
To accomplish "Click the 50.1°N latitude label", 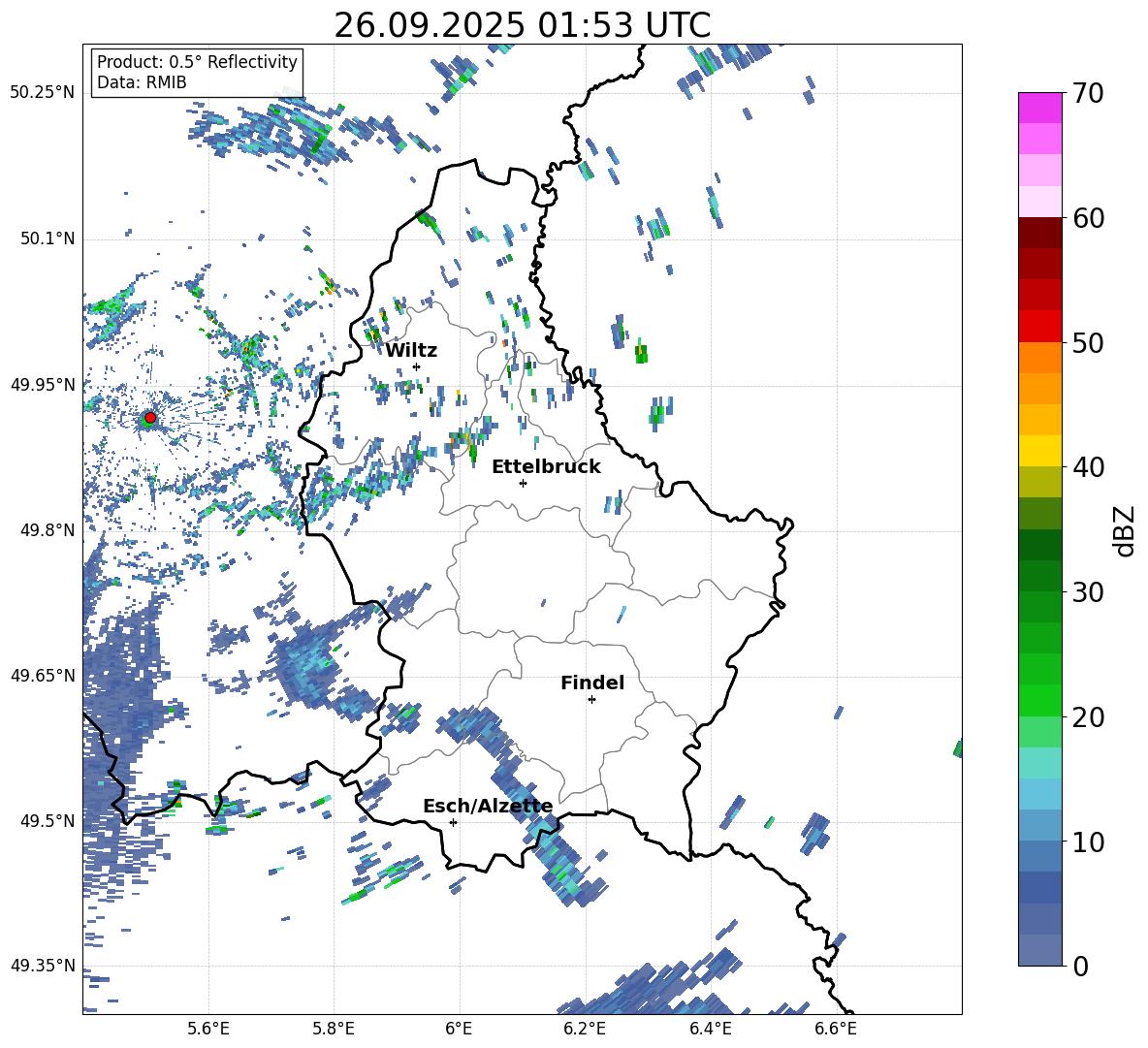I will [48, 239].
